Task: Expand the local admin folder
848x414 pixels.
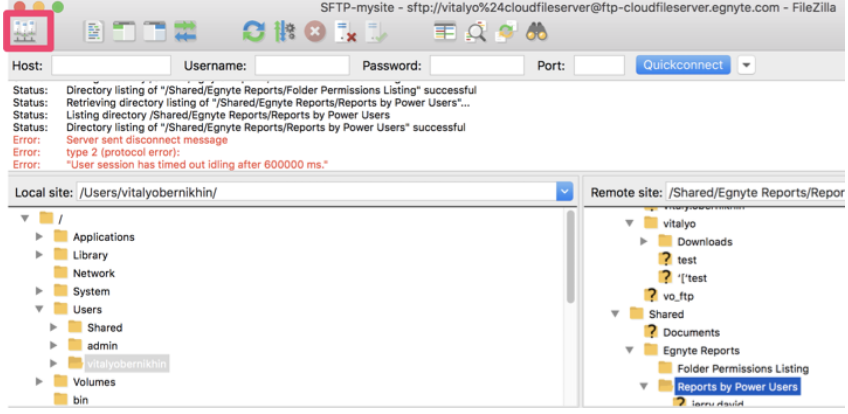Action: pyautogui.click(x=53, y=345)
